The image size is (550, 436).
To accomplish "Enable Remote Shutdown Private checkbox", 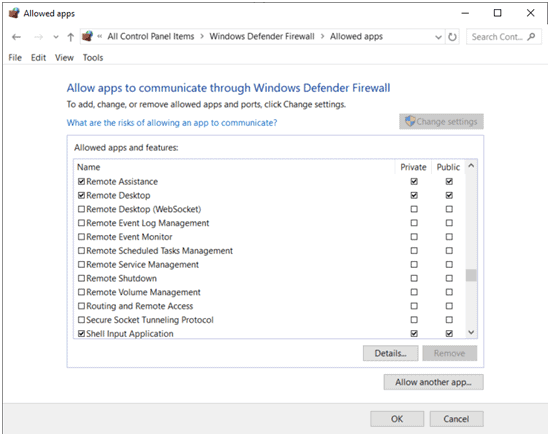I will pyautogui.click(x=414, y=279).
